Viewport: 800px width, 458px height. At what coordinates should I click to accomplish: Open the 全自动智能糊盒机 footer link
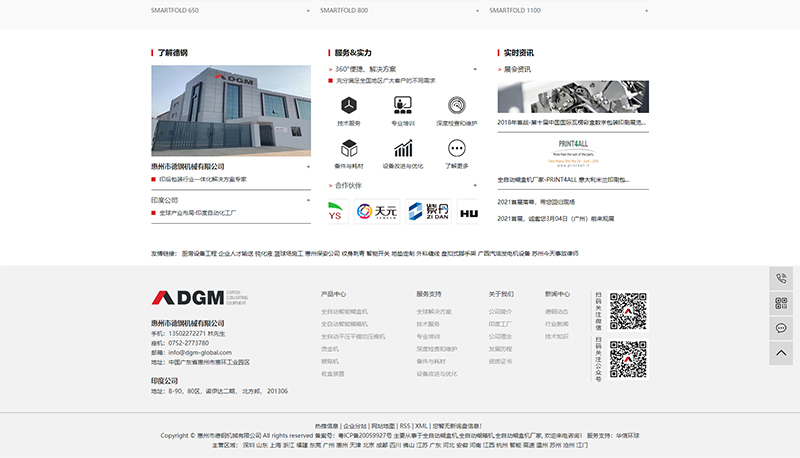[344, 312]
